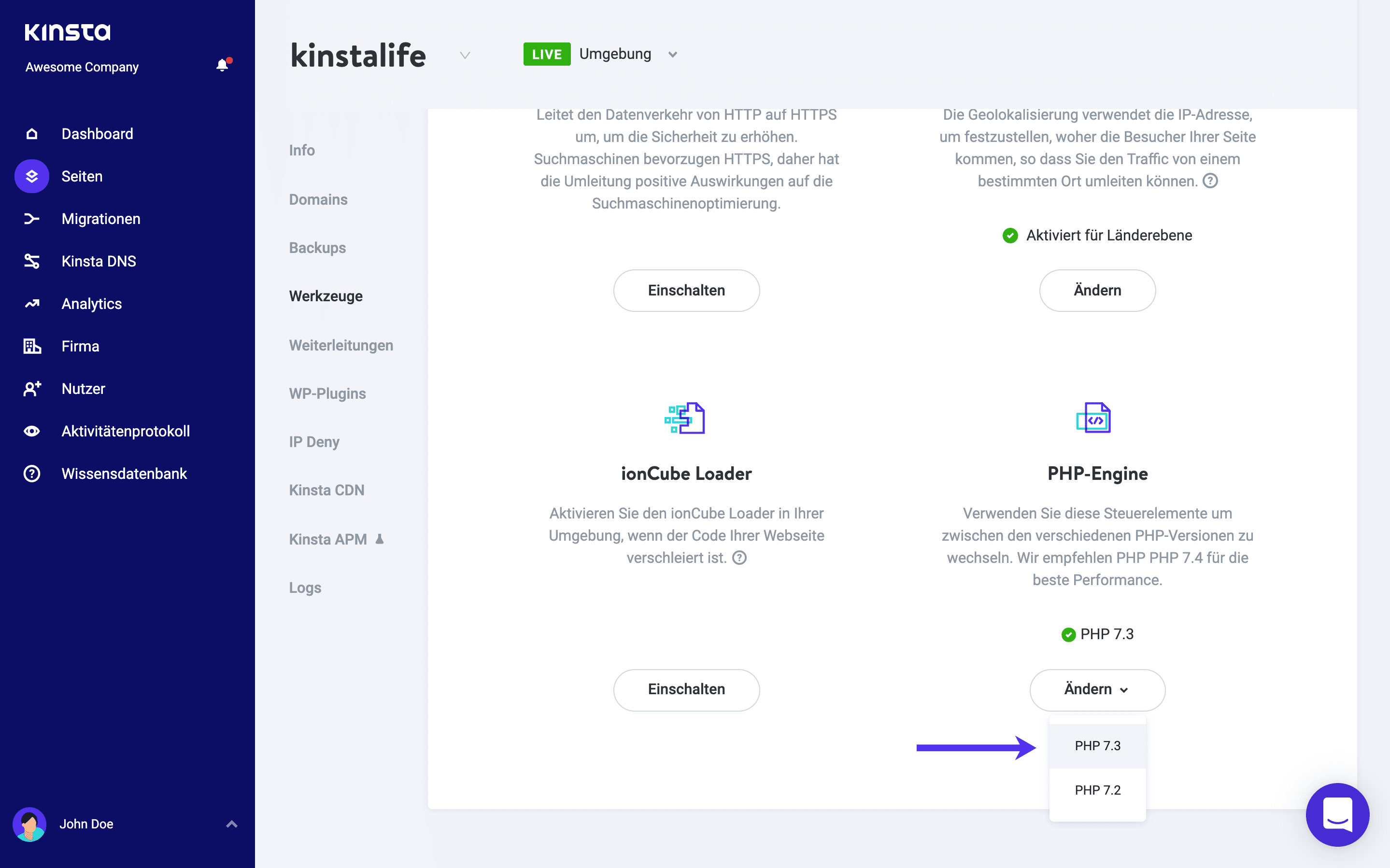
Task: Go to Aktivitätenprotokoll in sidebar
Action: tap(125, 431)
